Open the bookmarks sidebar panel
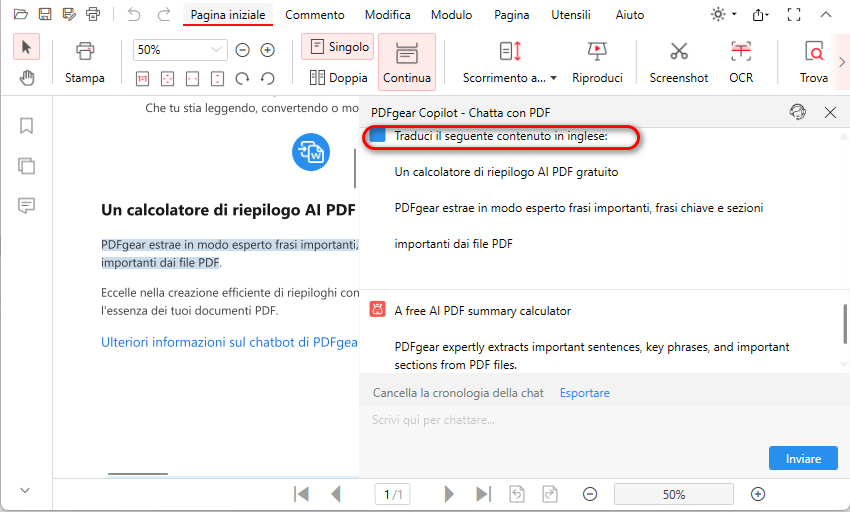The width and height of the screenshot is (850, 512). (x=26, y=126)
